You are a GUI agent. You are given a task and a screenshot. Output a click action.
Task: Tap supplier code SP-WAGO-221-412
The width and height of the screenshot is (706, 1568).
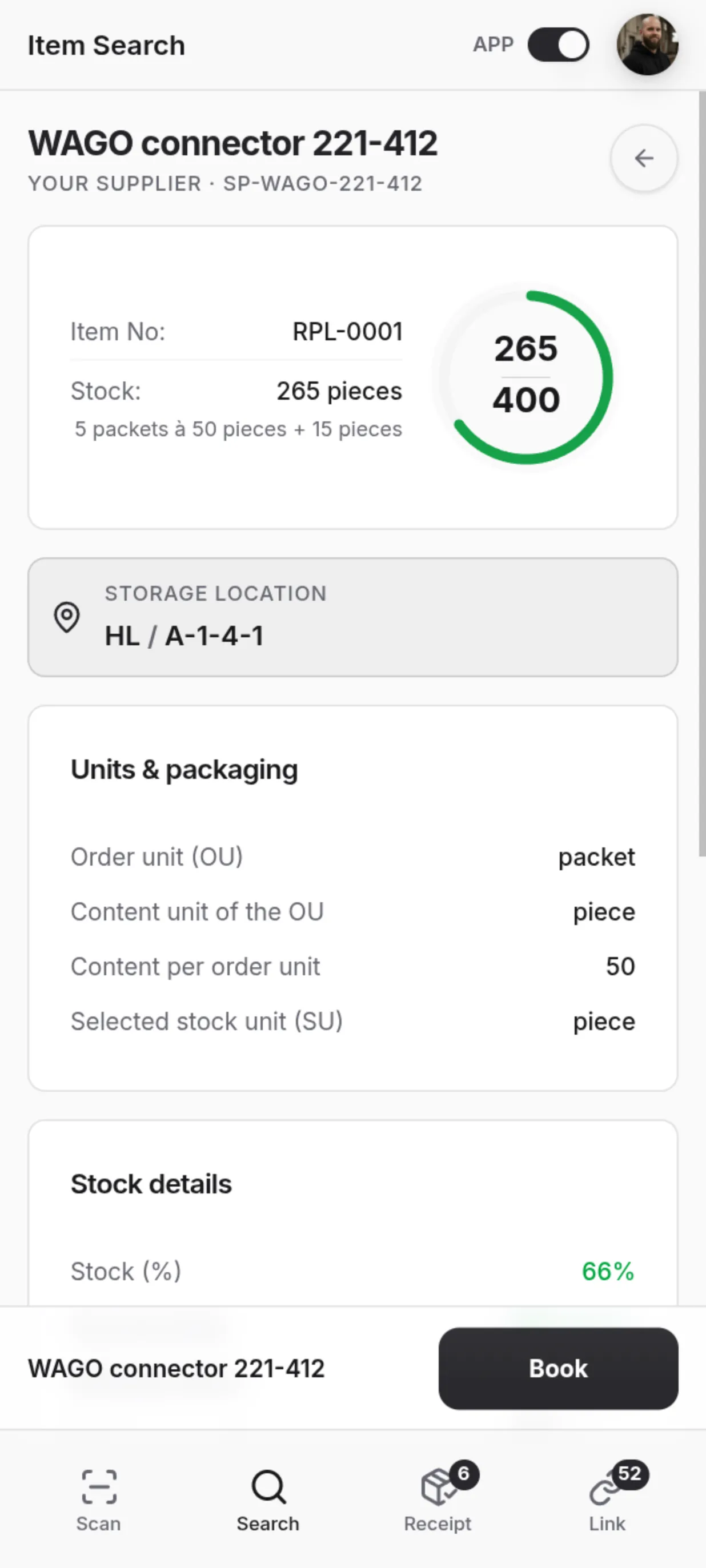pyautogui.click(x=323, y=184)
